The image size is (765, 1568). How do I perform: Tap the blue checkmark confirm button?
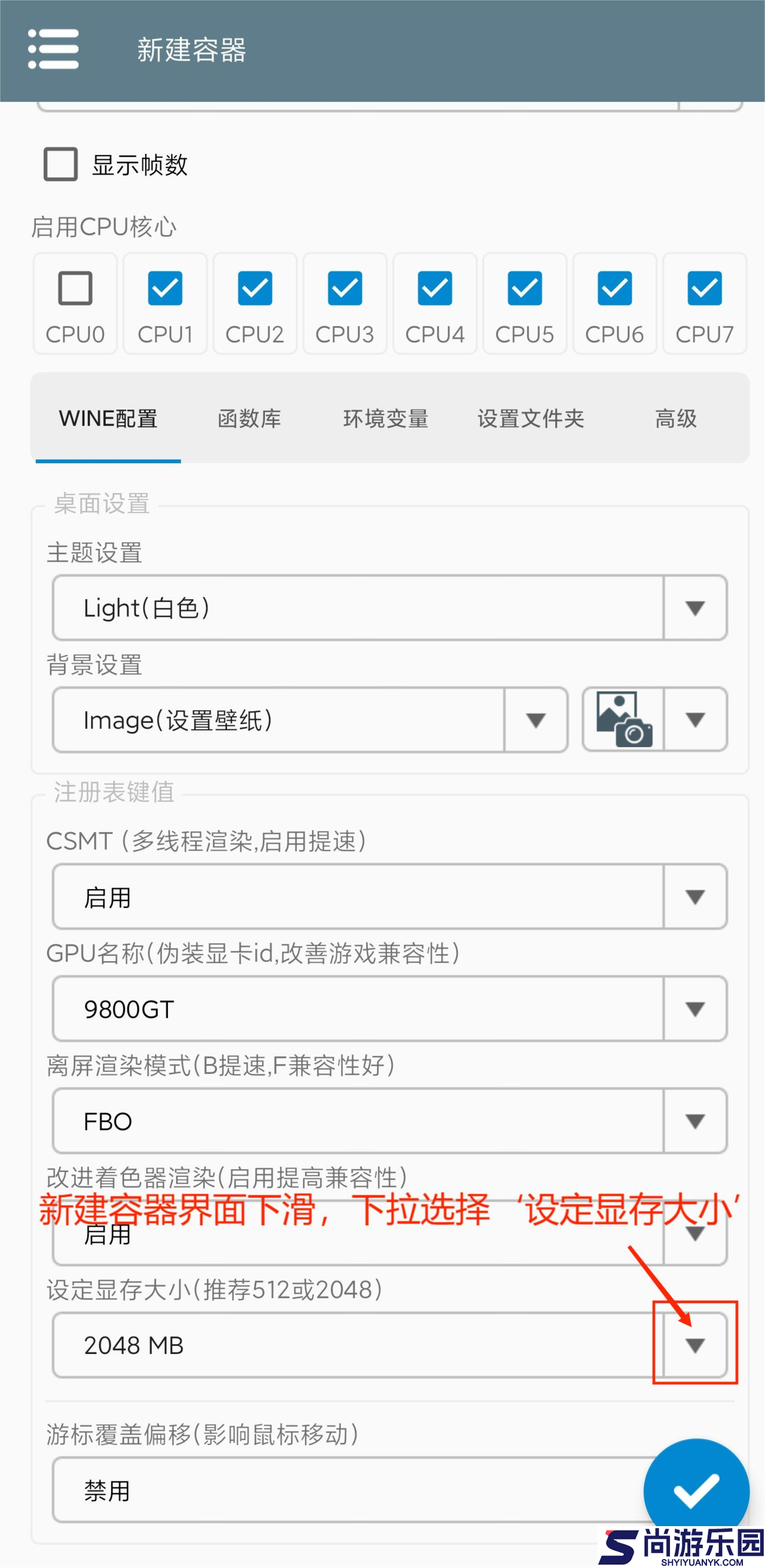(696, 1491)
